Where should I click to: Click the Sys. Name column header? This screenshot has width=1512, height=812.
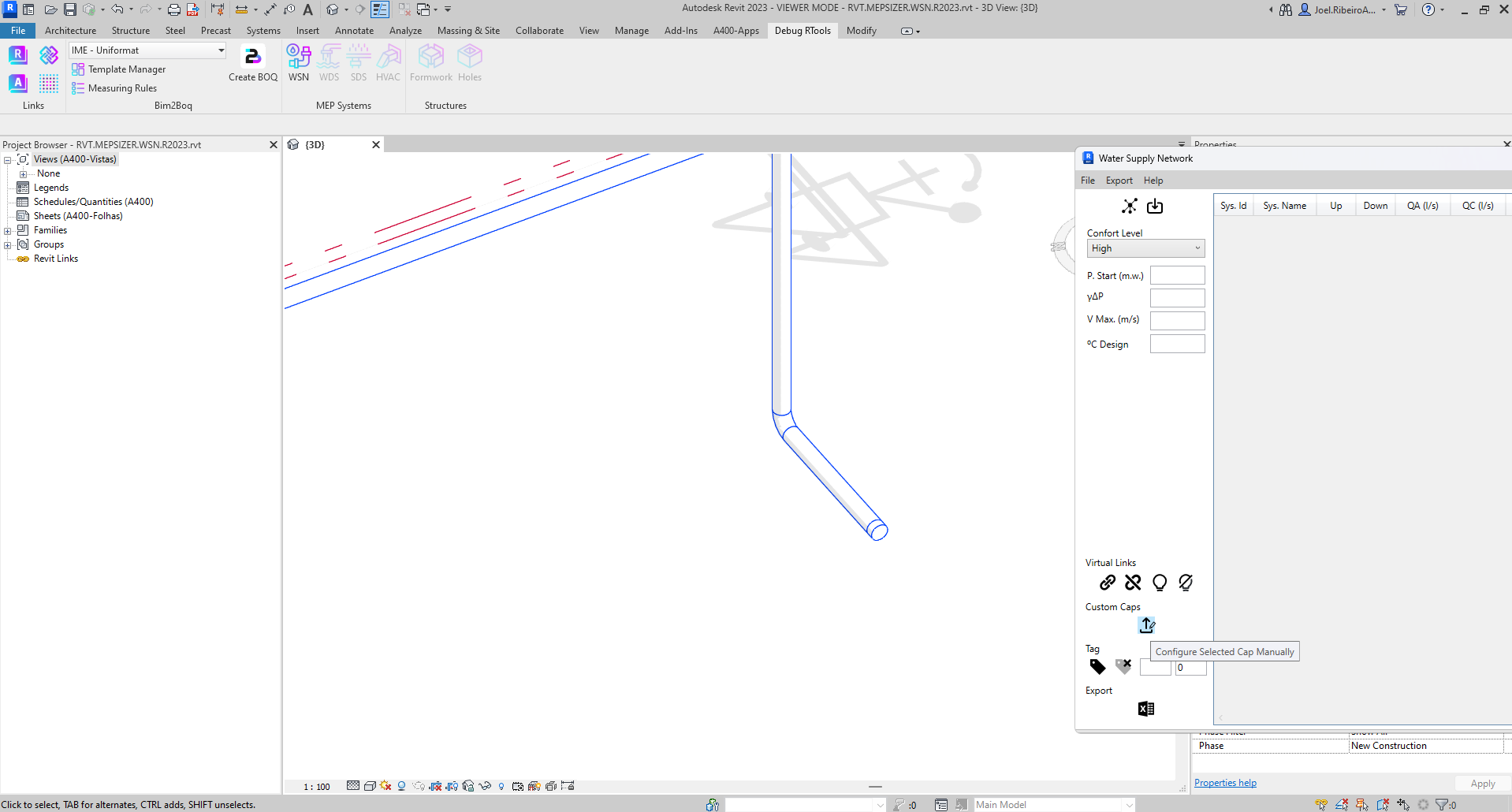pyautogui.click(x=1284, y=206)
